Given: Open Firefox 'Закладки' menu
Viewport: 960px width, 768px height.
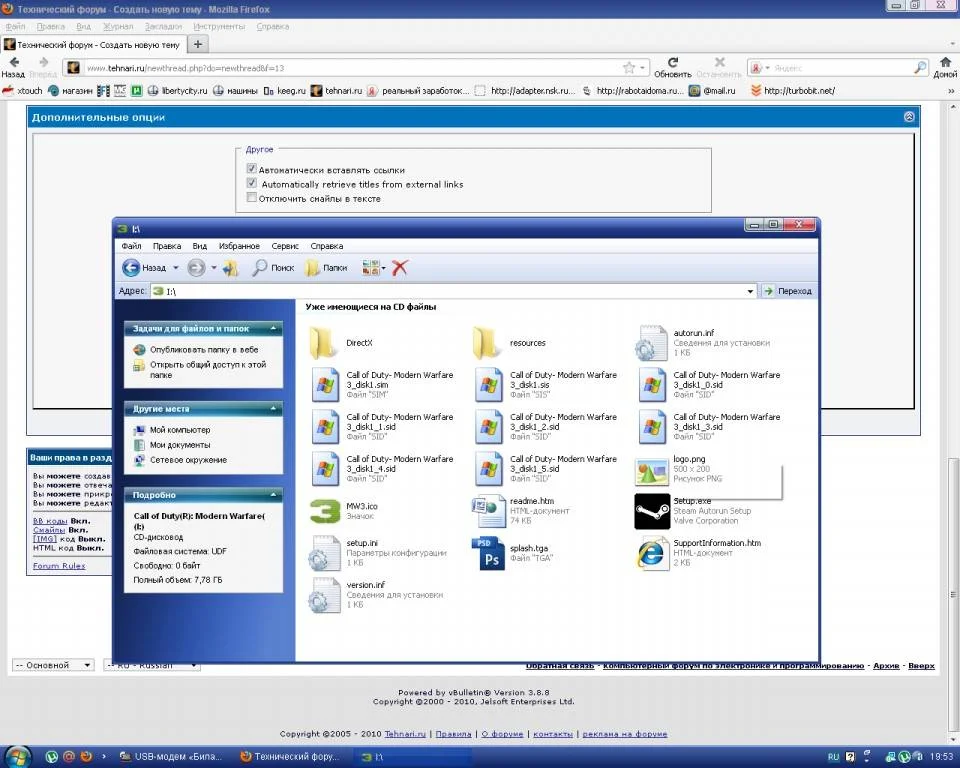Looking at the screenshot, I should click(x=164, y=26).
